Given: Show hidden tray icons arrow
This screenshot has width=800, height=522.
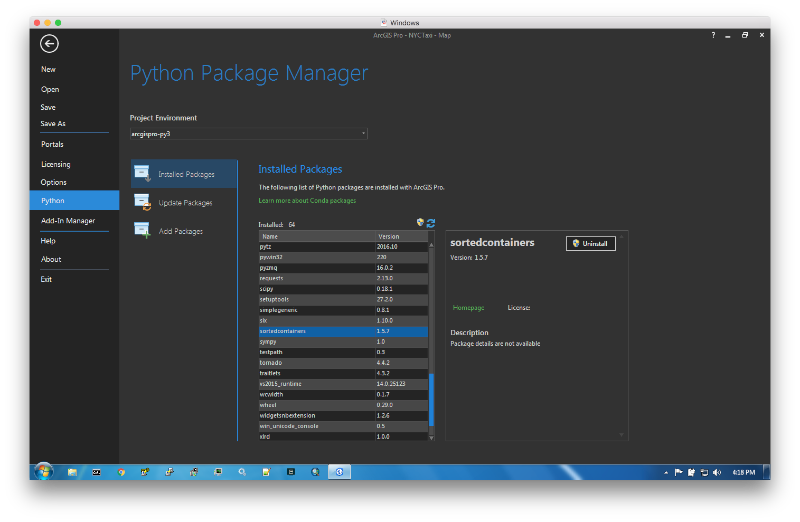Looking at the screenshot, I should pos(666,473).
